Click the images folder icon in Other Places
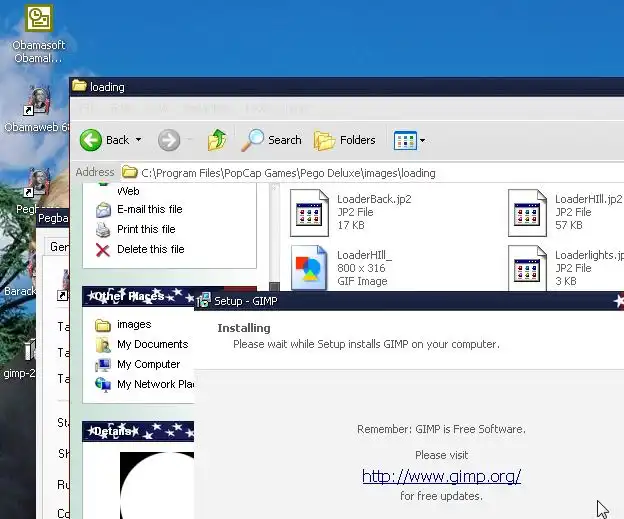This screenshot has height=519, width=624. click(103, 325)
